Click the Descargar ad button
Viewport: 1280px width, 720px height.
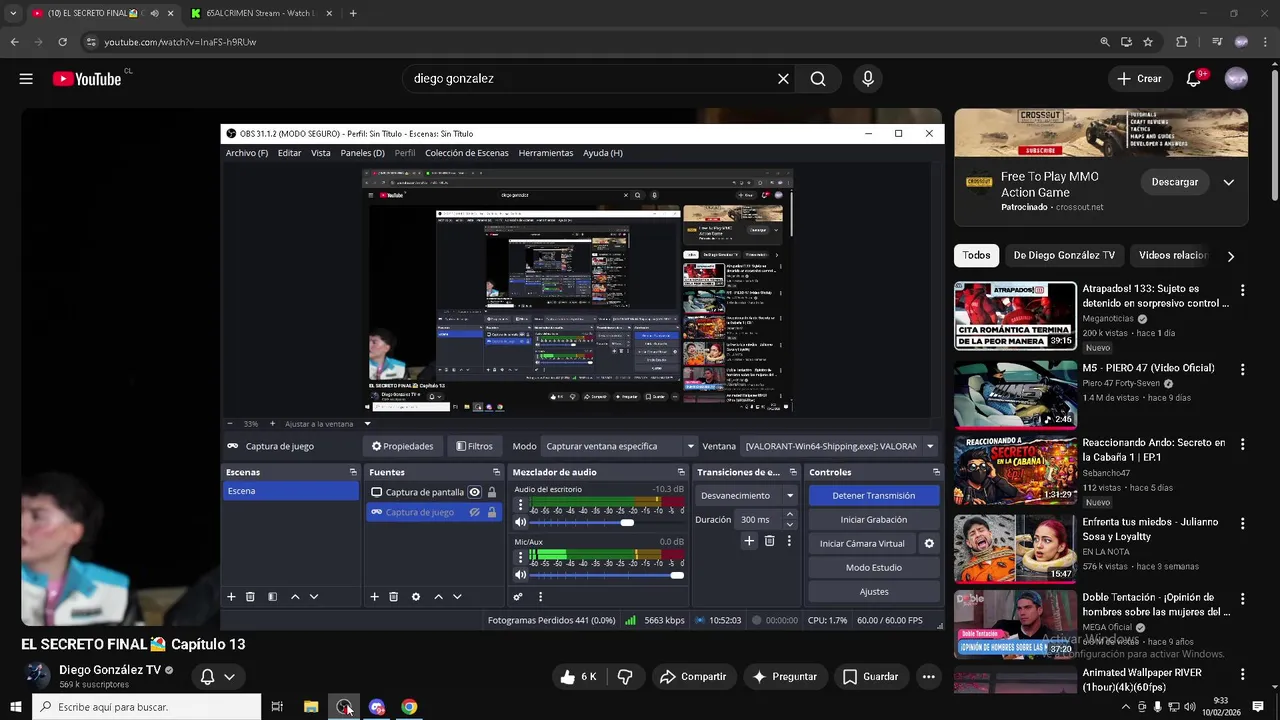pyautogui.click(x=1175, y=182)
